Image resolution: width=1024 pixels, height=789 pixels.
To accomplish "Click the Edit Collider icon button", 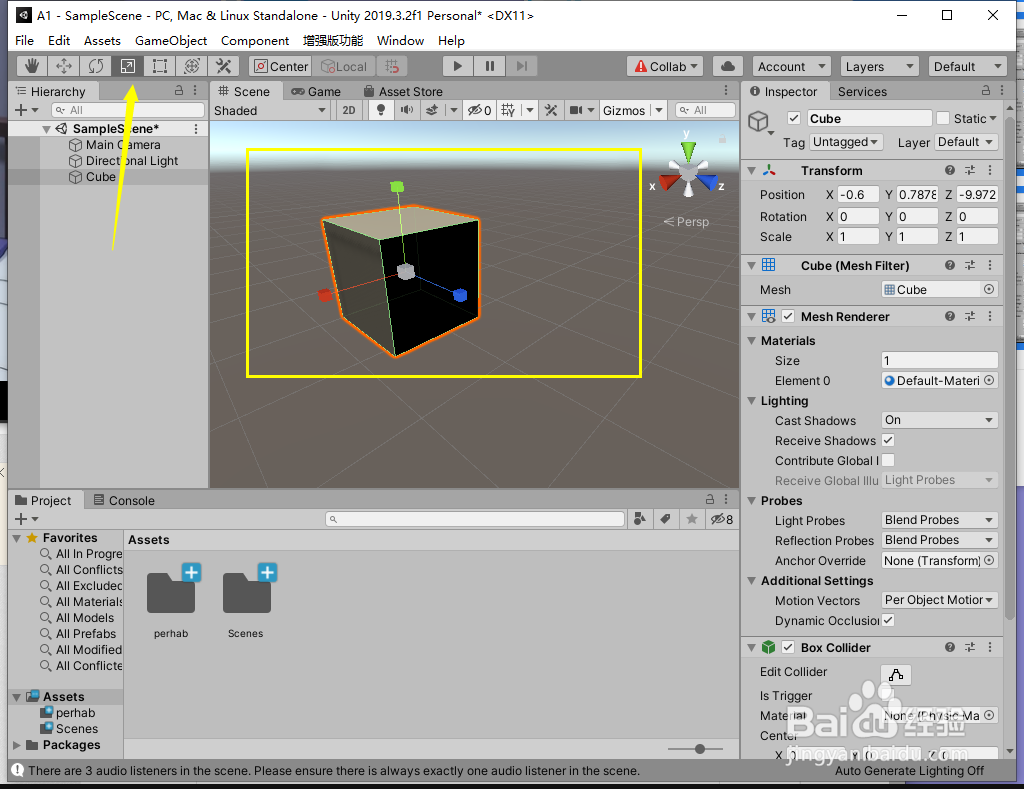I will pyautogui.click(x=896, y=675).
